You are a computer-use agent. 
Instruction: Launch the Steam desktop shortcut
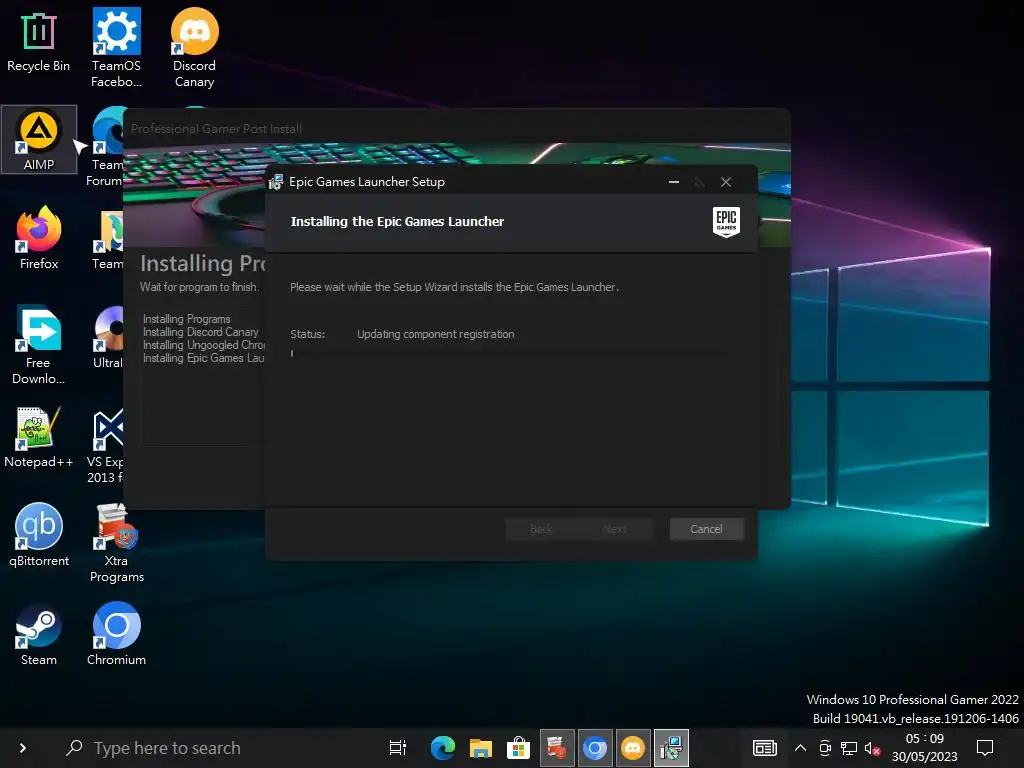[x=39, y=635]
